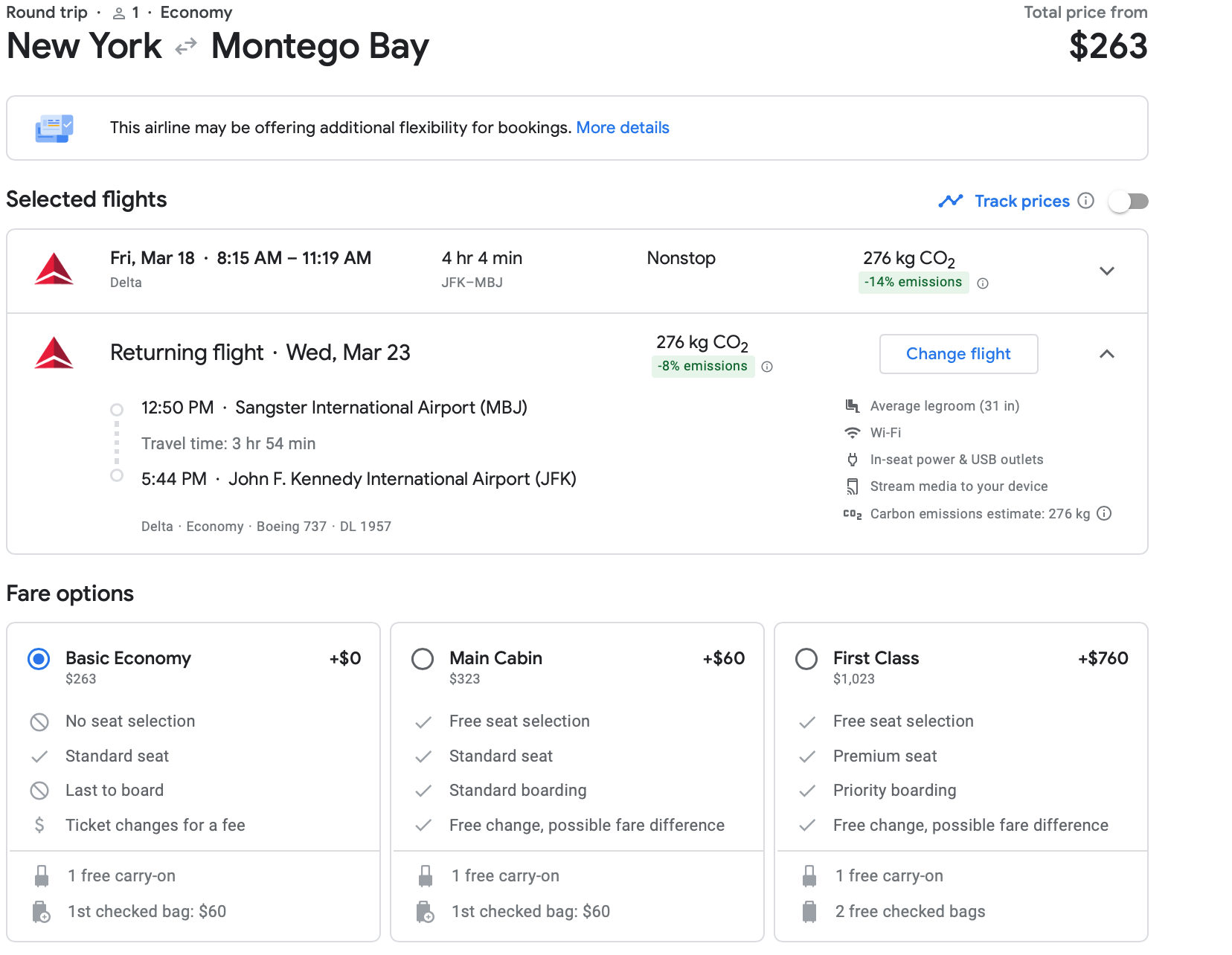Click the Track prices graph icon

click(x=951, y=201)
